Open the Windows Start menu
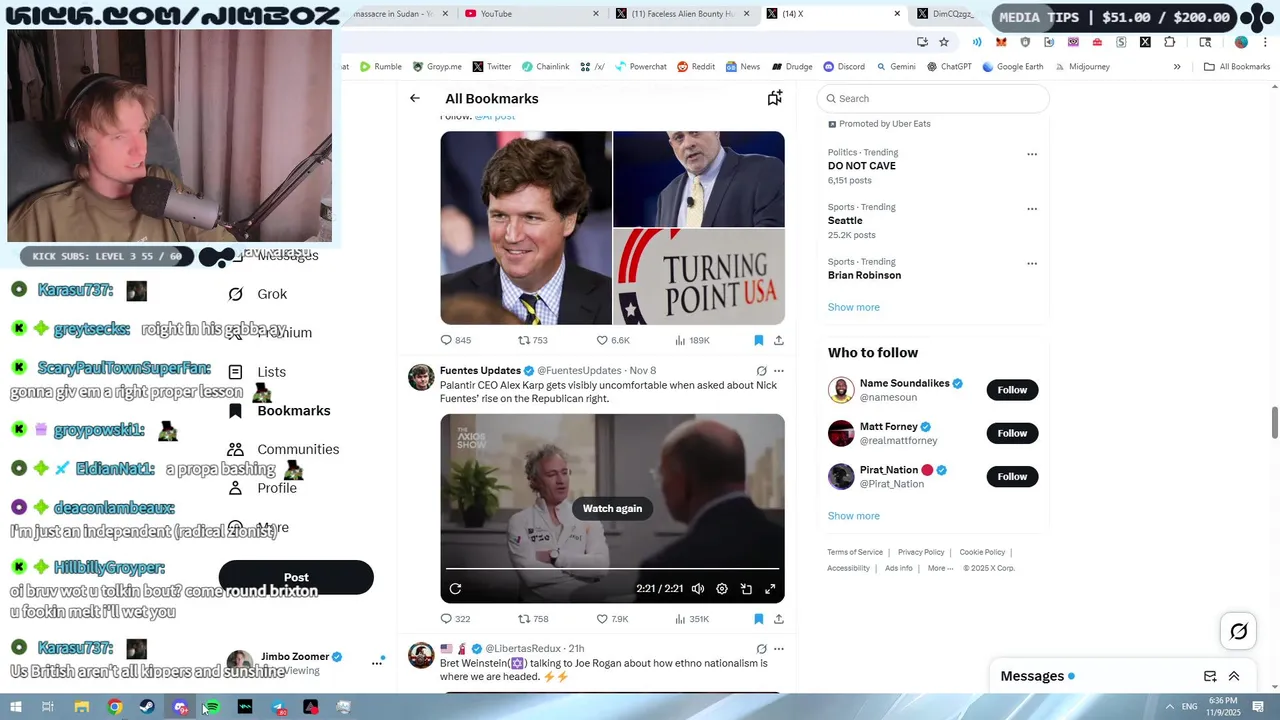This screenshot has height=720, width=1280. (x=15, y=707)
